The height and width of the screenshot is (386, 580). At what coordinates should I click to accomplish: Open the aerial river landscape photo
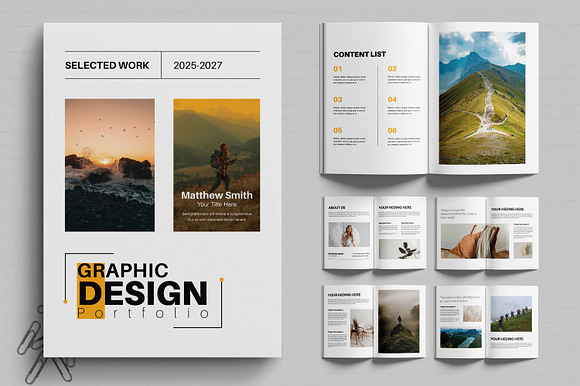click(x=461, y=338)
